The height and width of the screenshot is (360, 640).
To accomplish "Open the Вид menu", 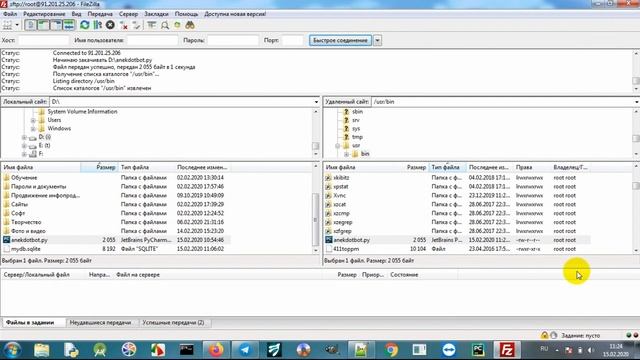I will [x=76, y=14].
